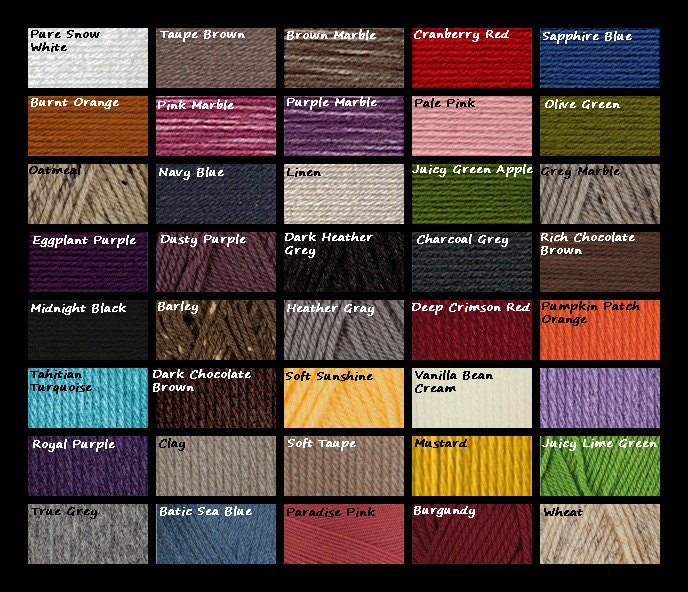This screenshot has width=688, height=592.
Task: Click the Eggplant Purple swatch
Action: click(88, 262)
